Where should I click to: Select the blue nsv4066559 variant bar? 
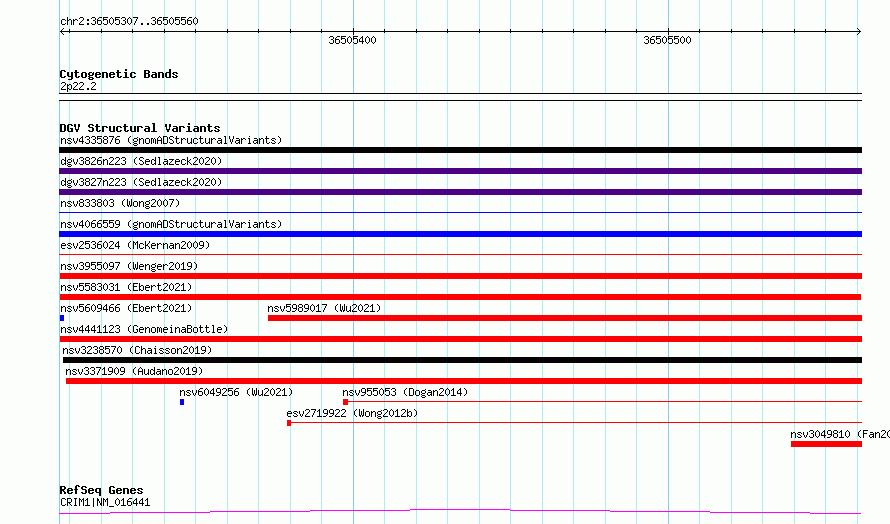point(460,234)
